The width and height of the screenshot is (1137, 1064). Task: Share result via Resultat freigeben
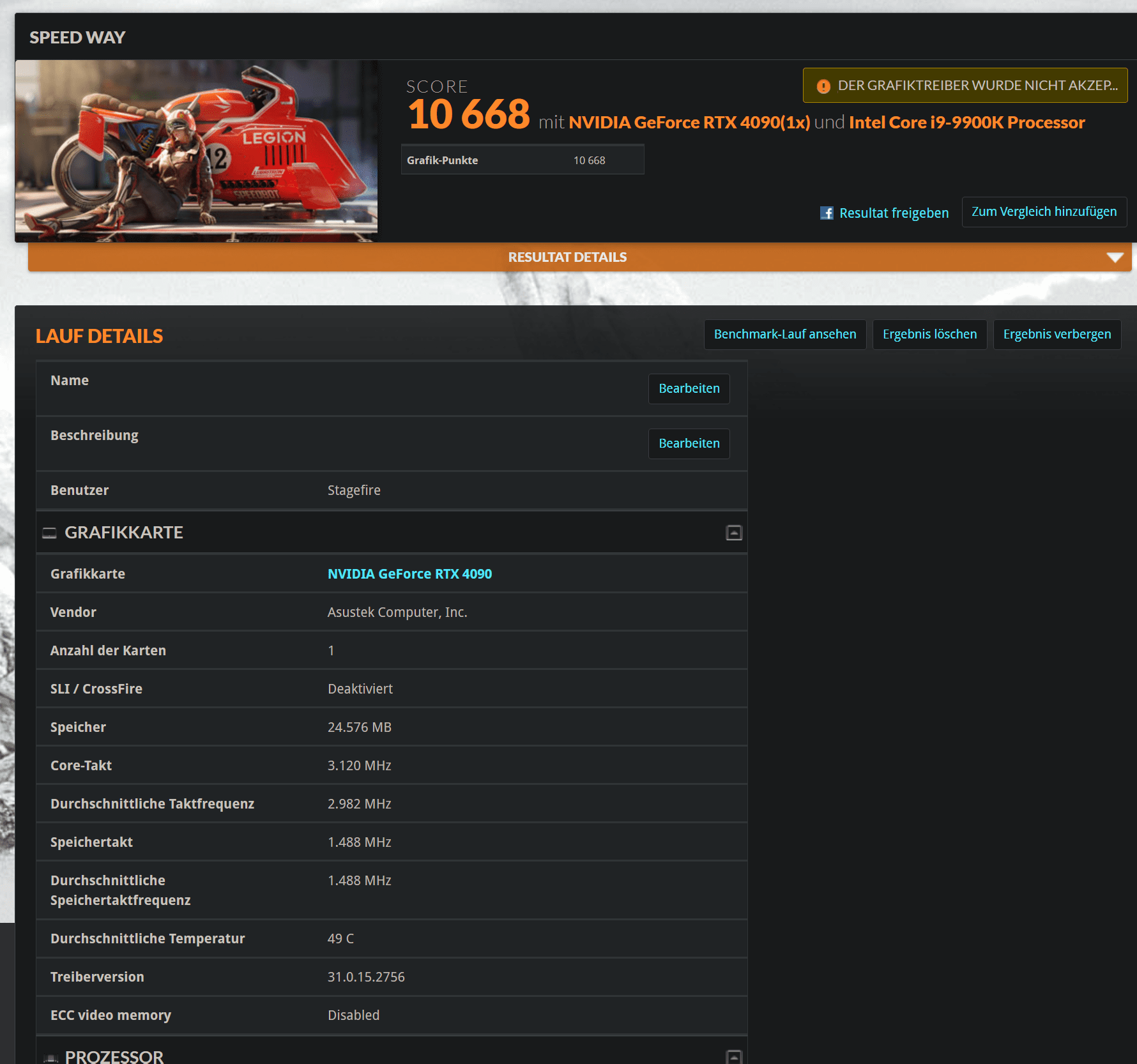click(894, 213)
